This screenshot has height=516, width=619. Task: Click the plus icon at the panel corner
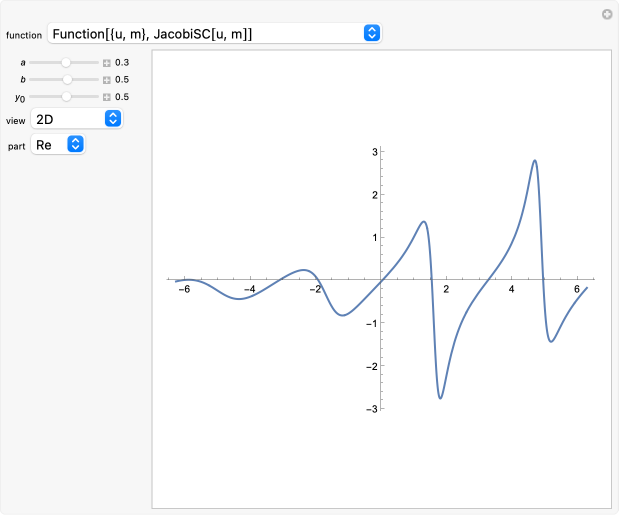(x=607, y=15)
